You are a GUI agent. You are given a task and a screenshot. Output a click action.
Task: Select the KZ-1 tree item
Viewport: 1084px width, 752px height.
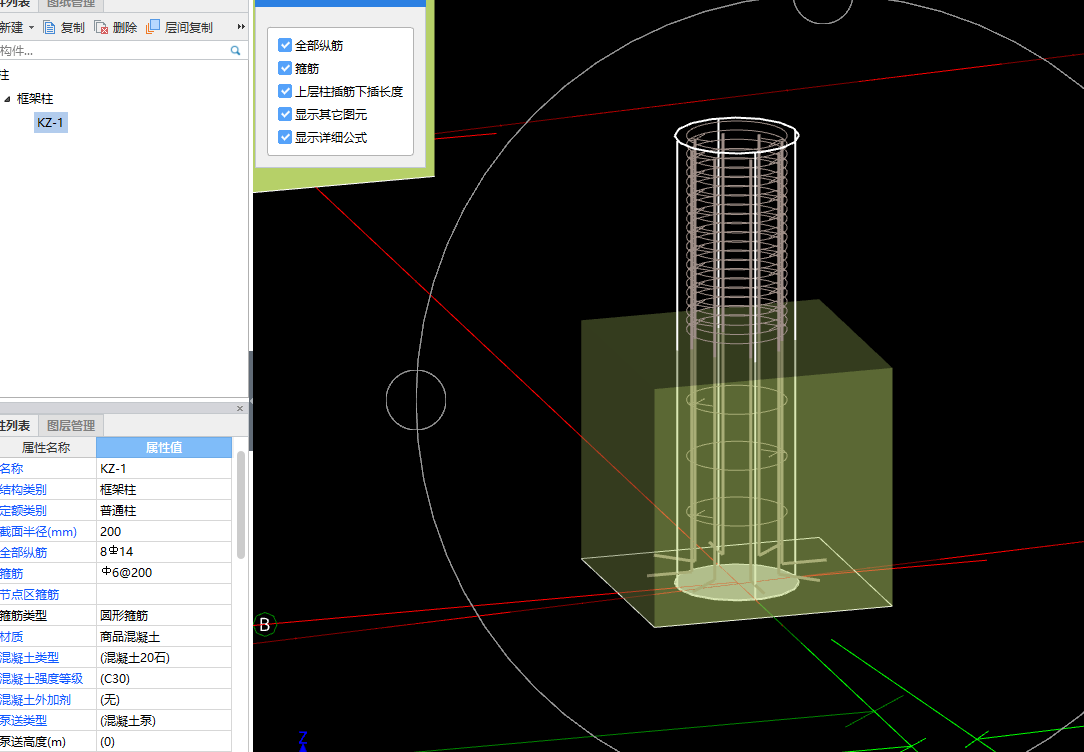pos(50,122)
